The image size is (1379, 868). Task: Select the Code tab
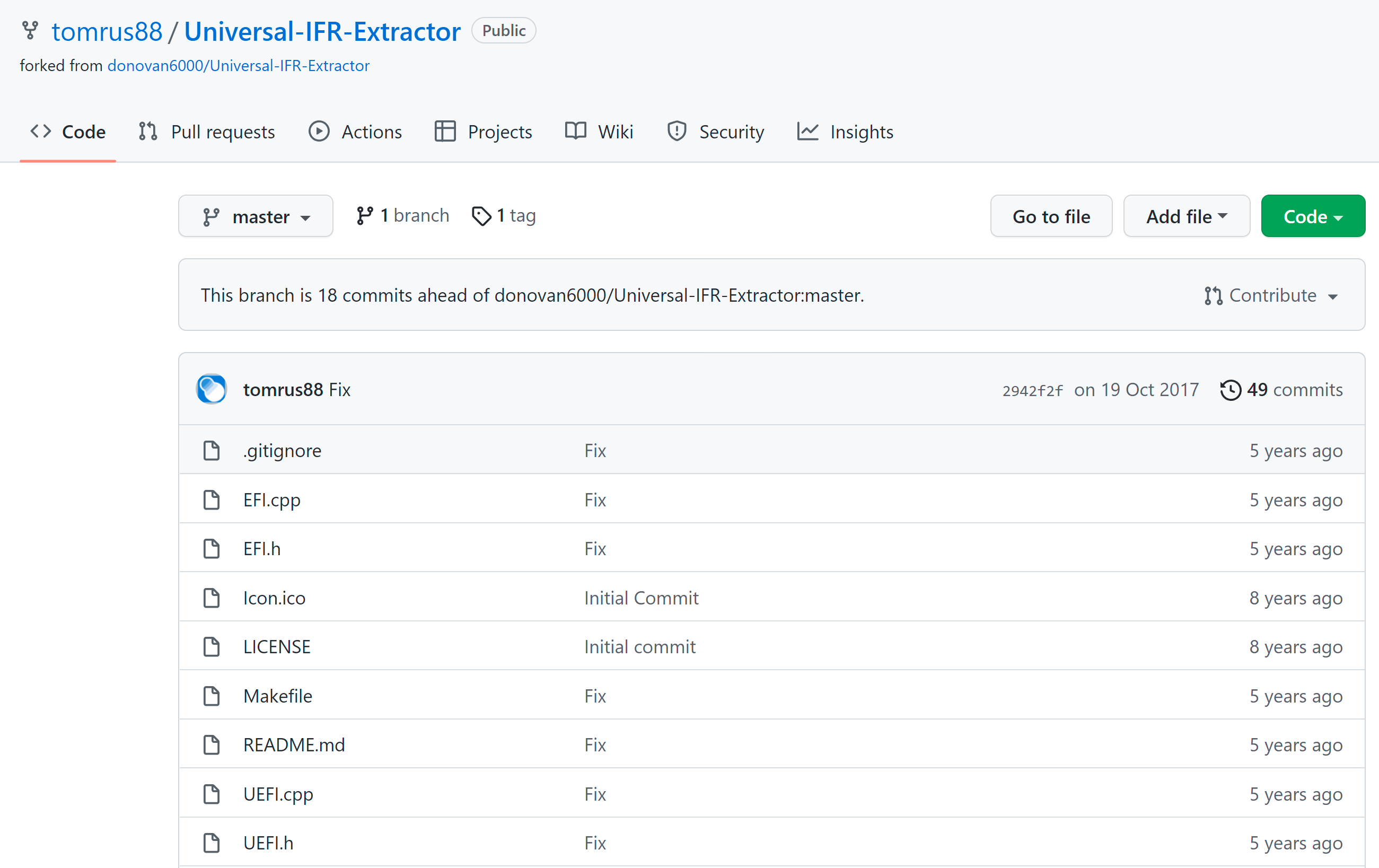(67, 131)
